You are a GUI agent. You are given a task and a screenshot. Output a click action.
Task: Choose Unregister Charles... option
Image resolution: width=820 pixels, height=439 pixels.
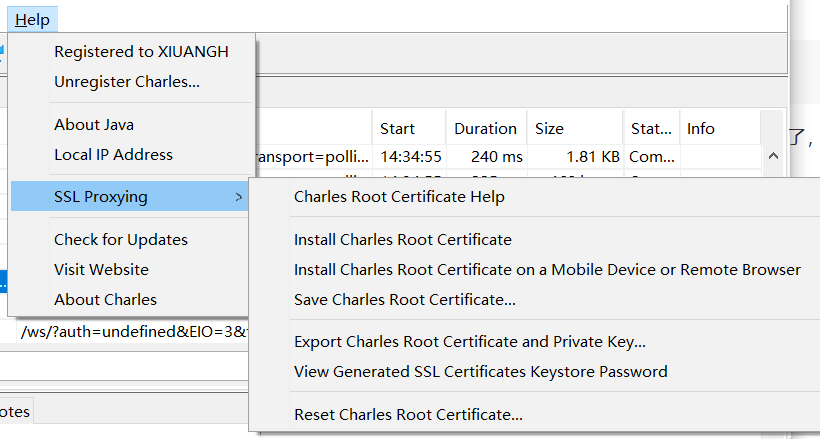point(127,82)
